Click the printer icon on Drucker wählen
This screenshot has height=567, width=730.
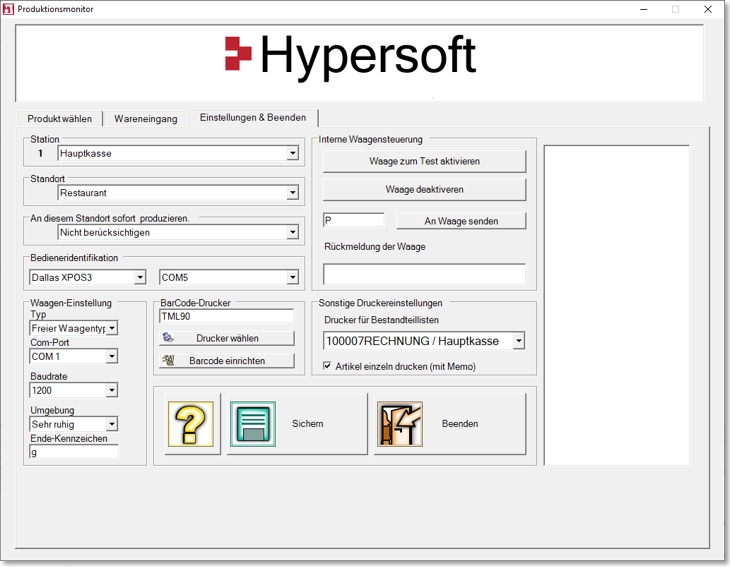point(168,338)
